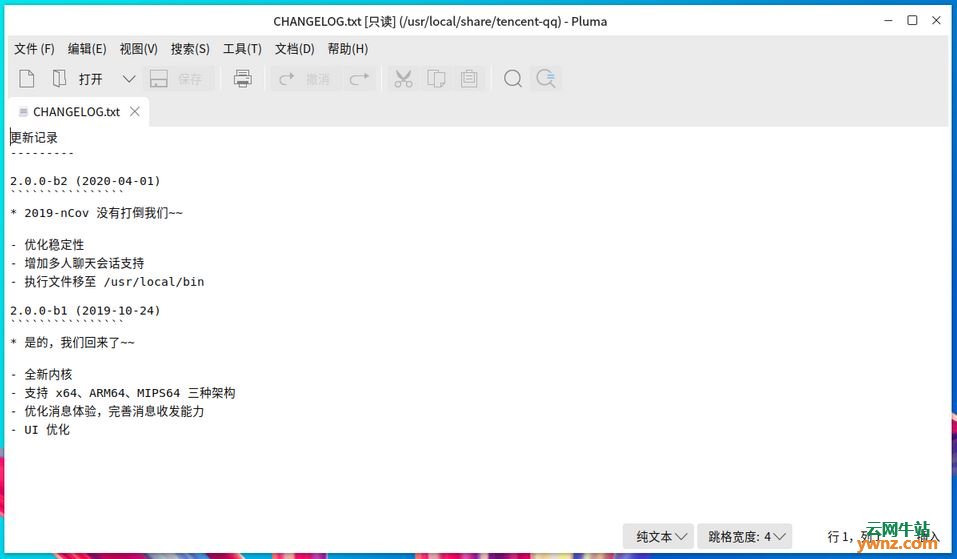
Task: Click the save floppy disk icon
Action: coord(159,79)
